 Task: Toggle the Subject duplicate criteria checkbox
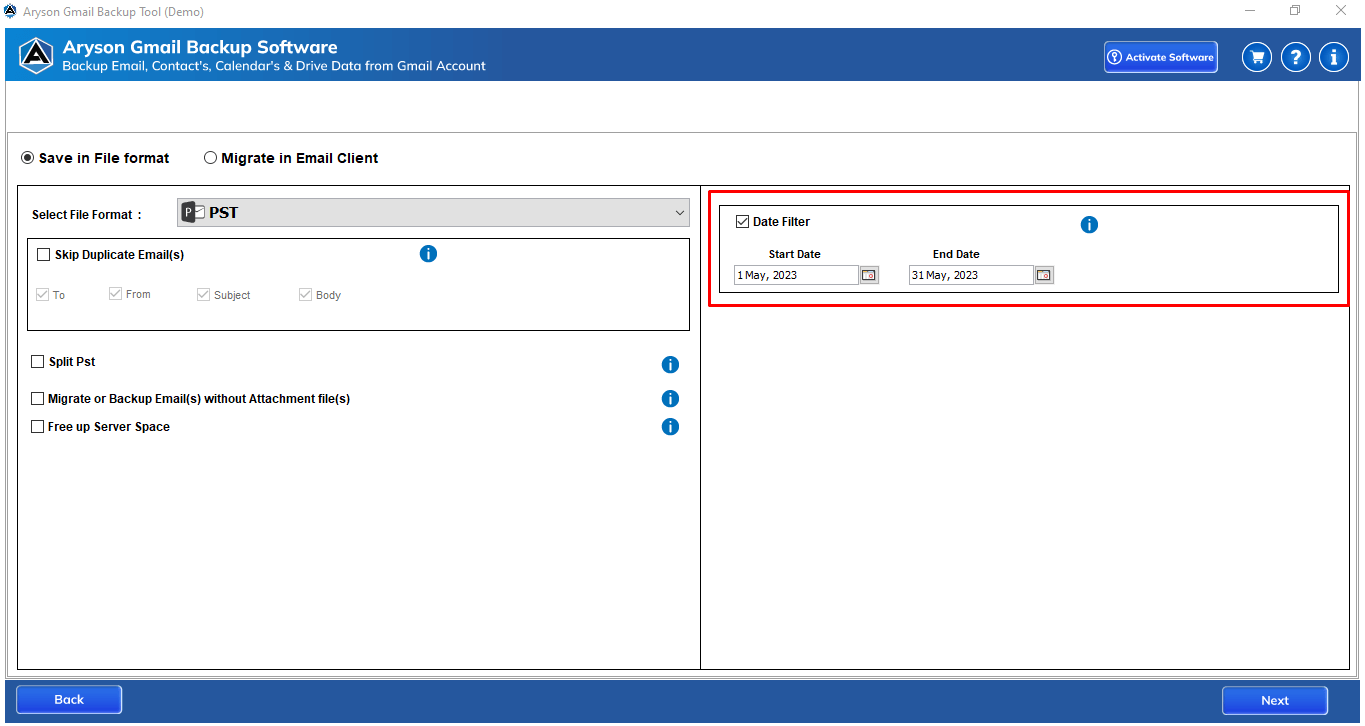click(x=203, y=295)
